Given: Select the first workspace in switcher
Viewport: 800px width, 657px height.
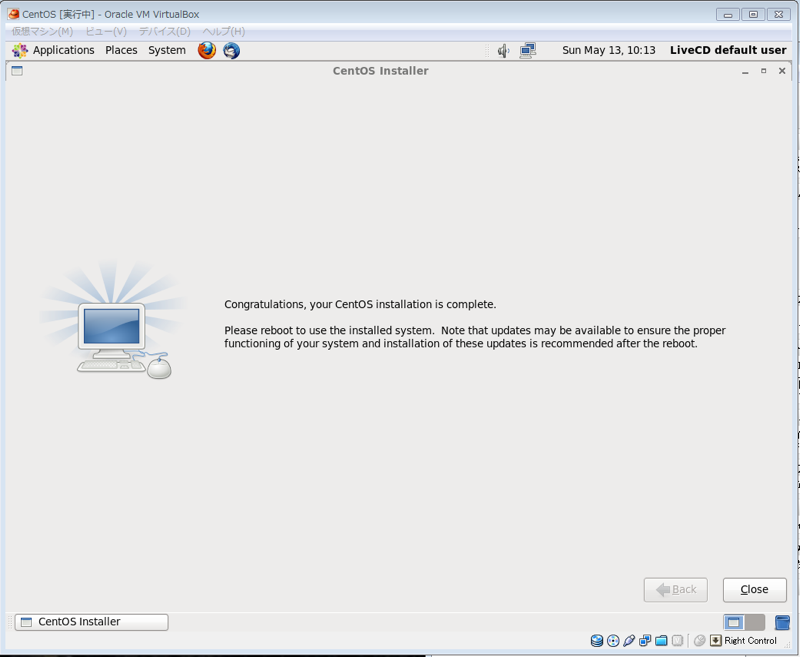Looking at the screenshot, I should (734, 622).
